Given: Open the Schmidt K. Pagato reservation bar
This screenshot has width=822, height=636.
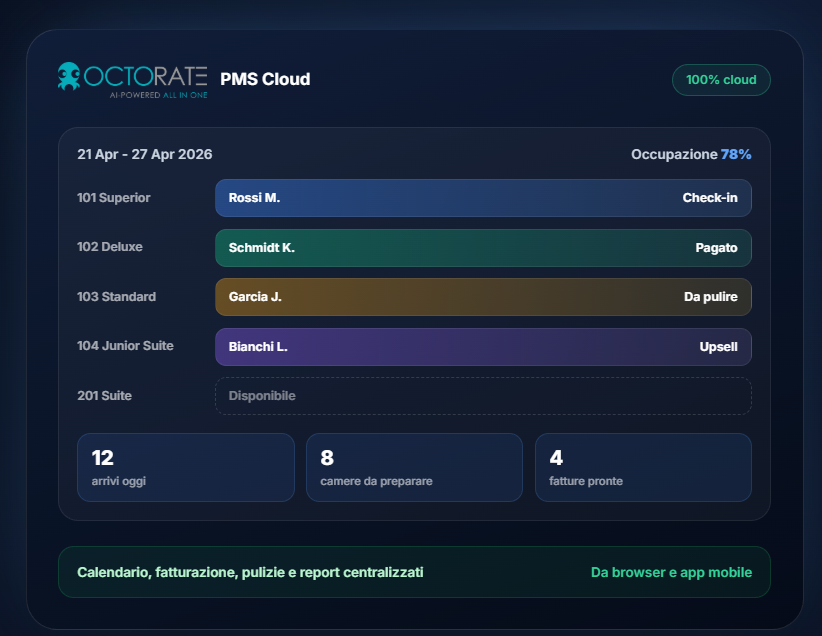Looking at the screenshot, I should 483,247.
